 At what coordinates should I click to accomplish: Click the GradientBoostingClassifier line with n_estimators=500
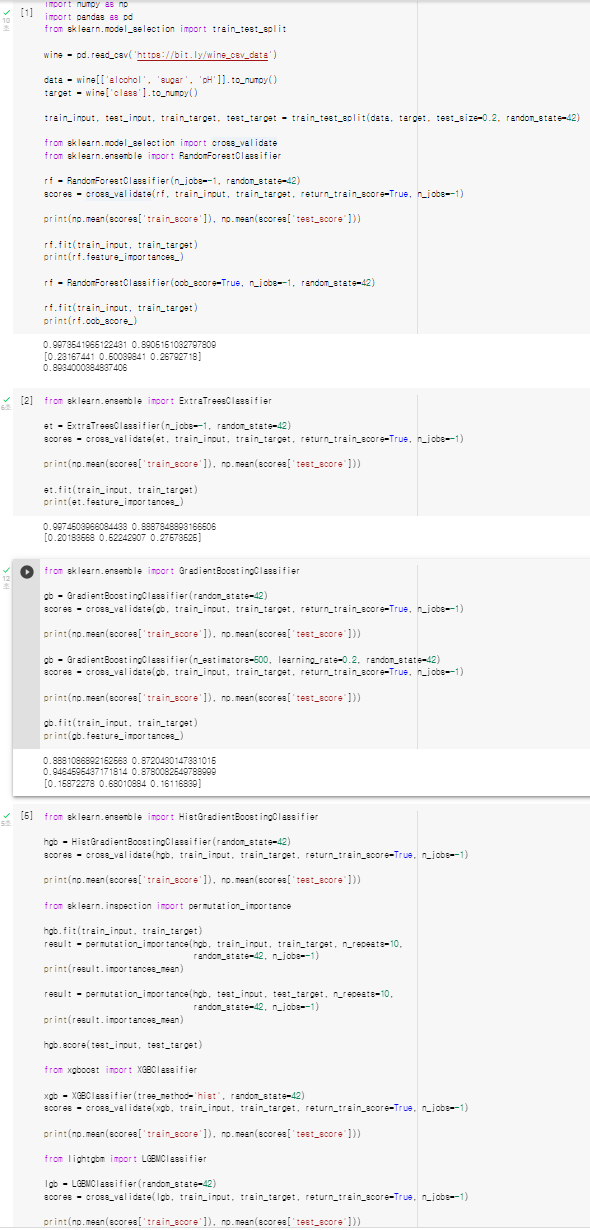coord(243,660)
